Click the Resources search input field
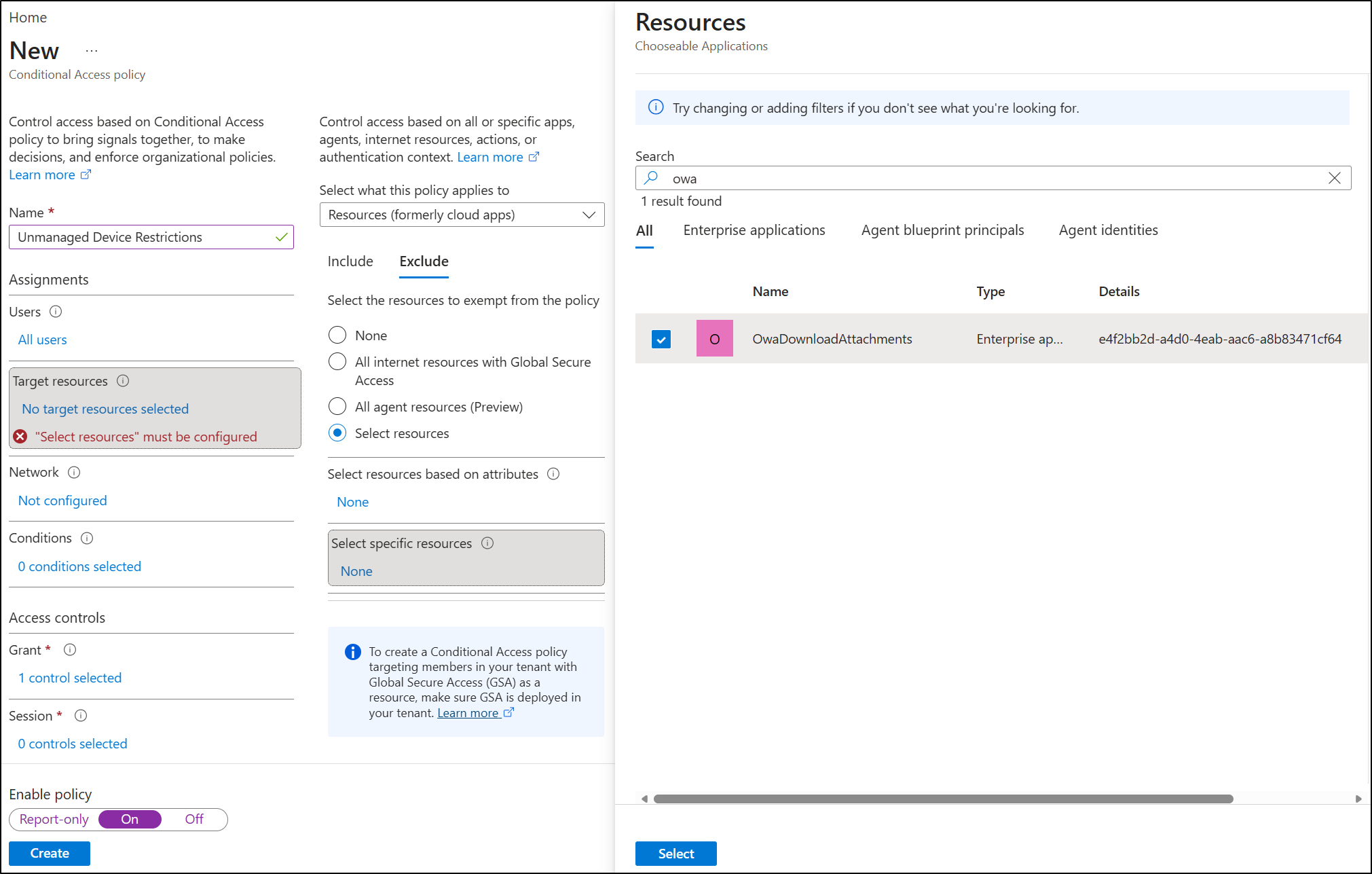Image resolution: width=1372 pixels, height=874 pixels. pyautogui.click(x=993, y=178)
